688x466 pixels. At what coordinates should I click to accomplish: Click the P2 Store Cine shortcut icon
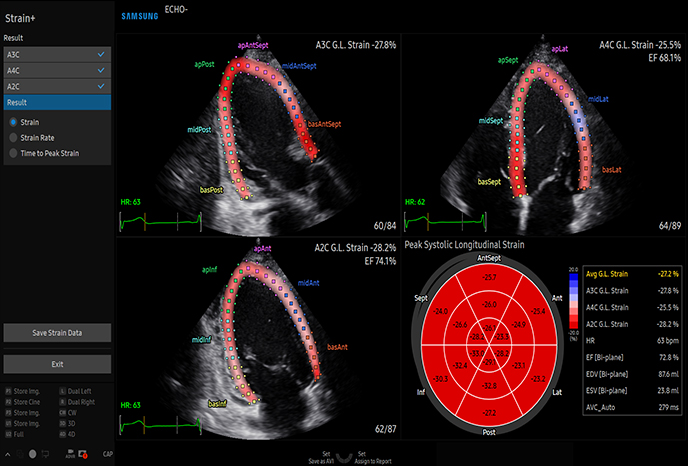(x=9, y=402)
